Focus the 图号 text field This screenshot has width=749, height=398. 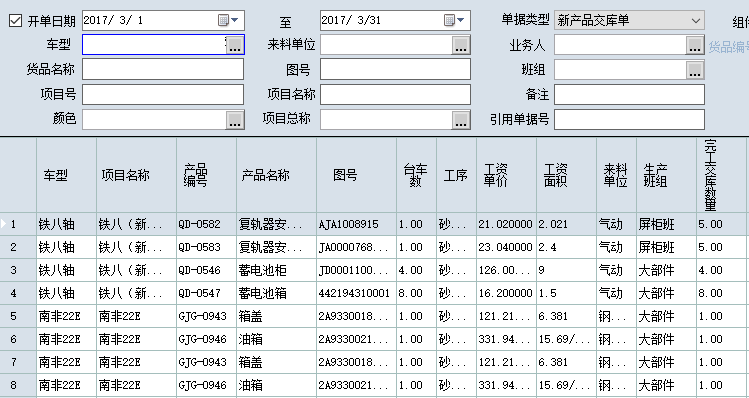396,69
